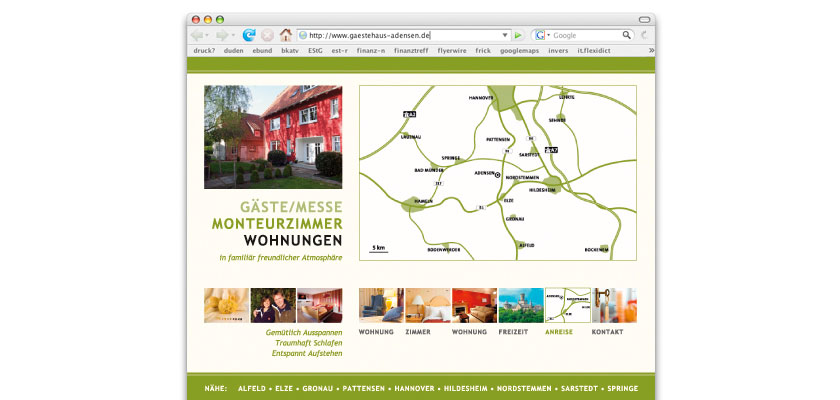Click the Stop loading icon
The height and width of the screenshot is (400, 840).
[x=267, y=35]
